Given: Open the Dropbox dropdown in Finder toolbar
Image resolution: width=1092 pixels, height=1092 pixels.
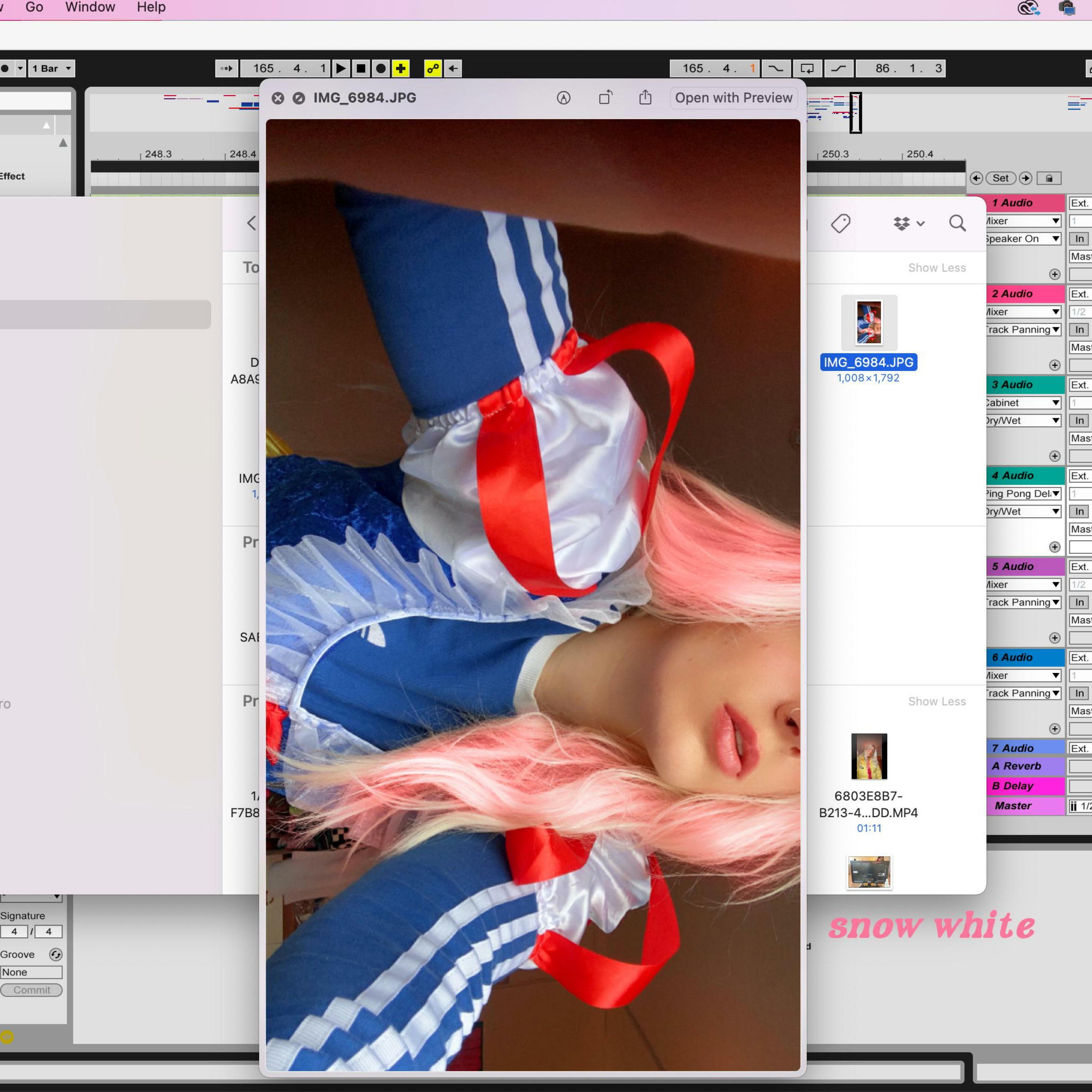Looking at the screenshot, I should (909, 223).
